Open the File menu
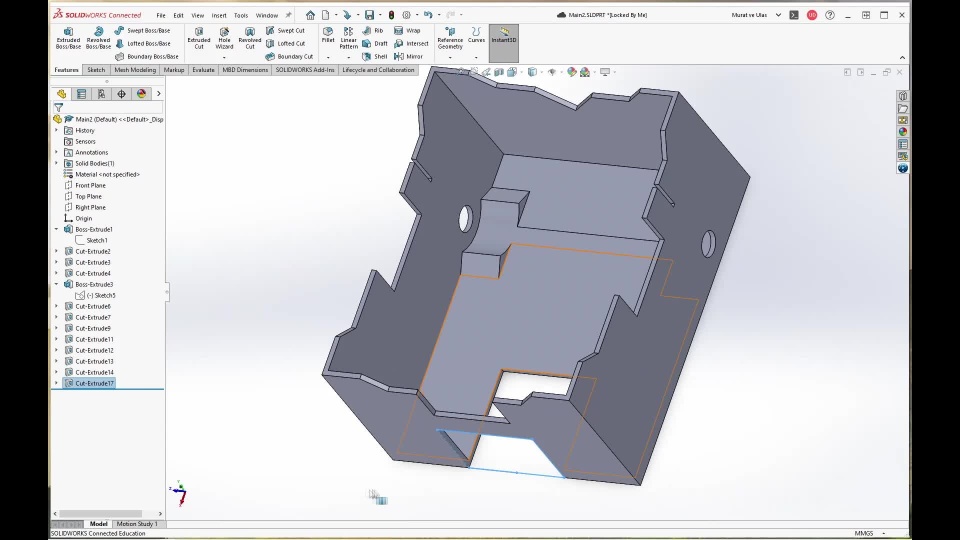This screenshot has width=960, height=540. point(160,15)
